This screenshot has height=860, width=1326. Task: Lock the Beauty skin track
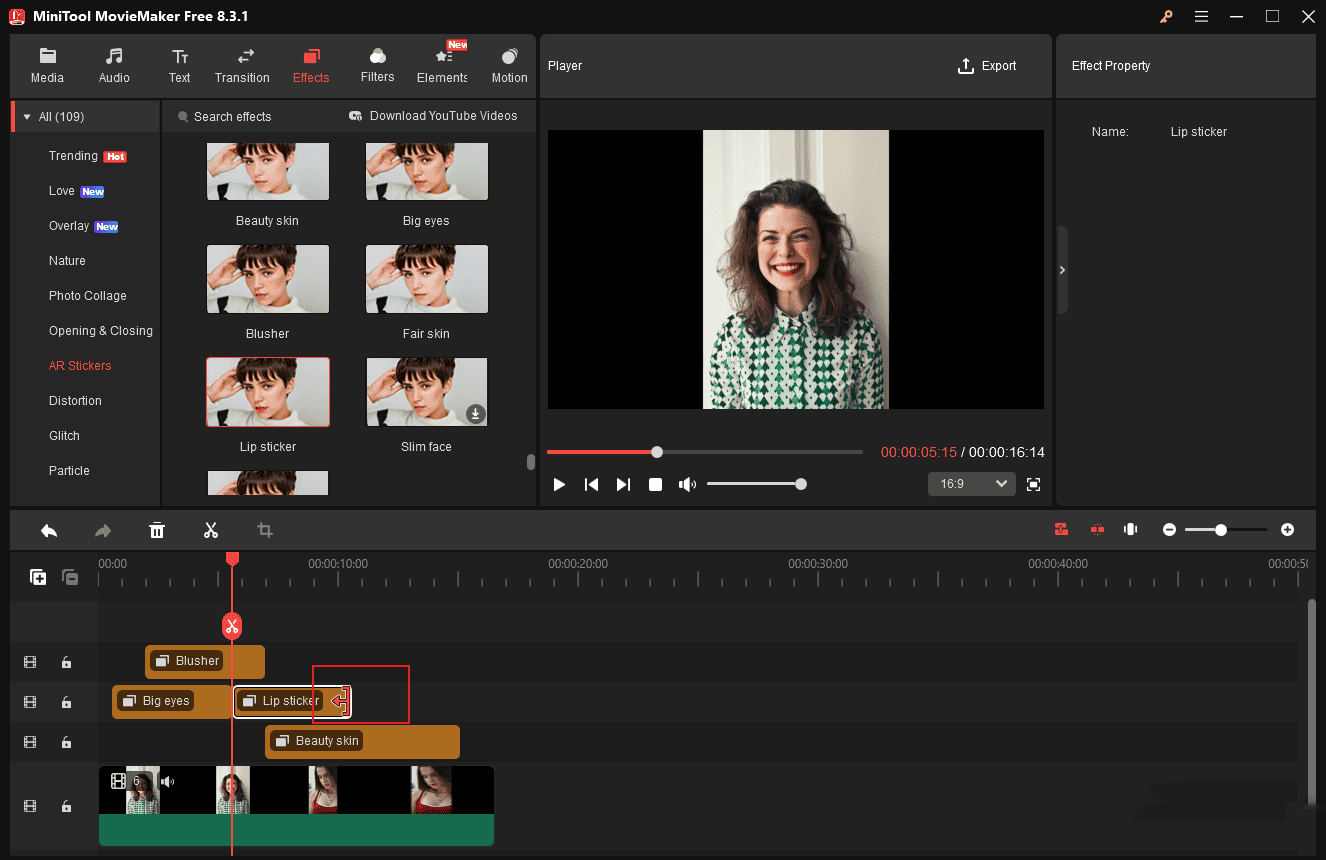pos(66,742)
